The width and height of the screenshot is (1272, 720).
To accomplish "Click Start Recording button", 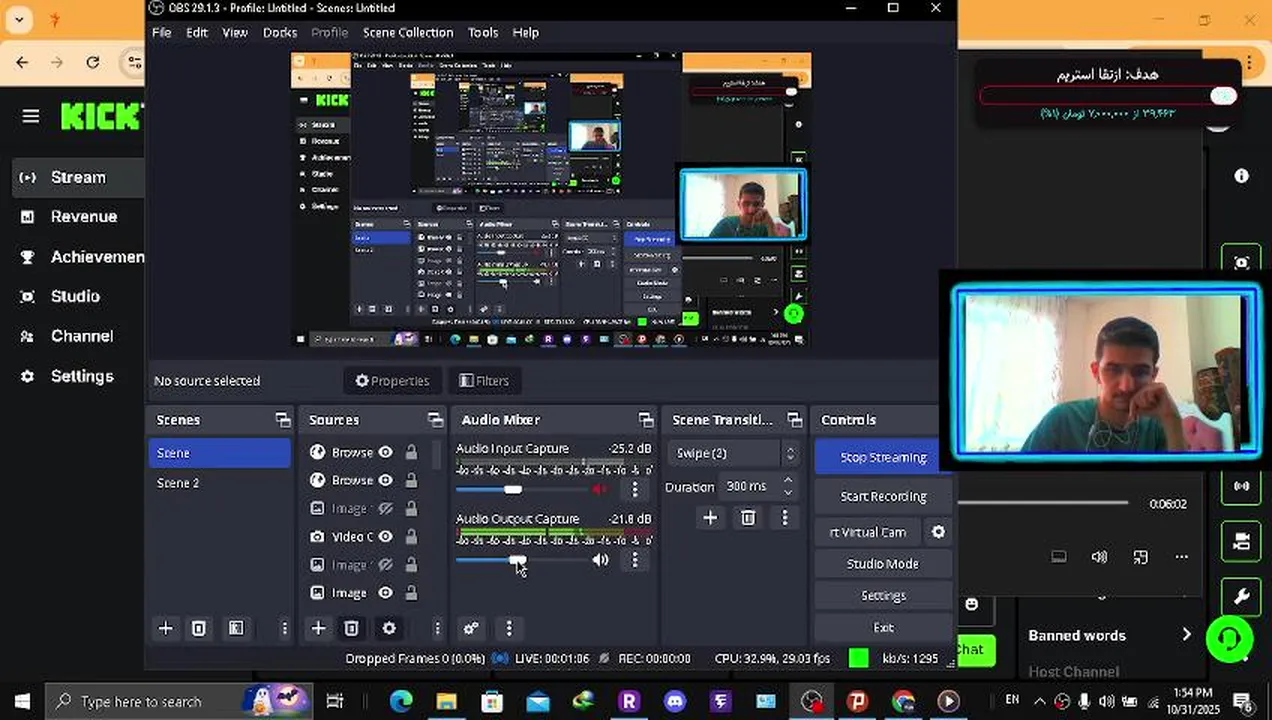I will coord(882,496).
